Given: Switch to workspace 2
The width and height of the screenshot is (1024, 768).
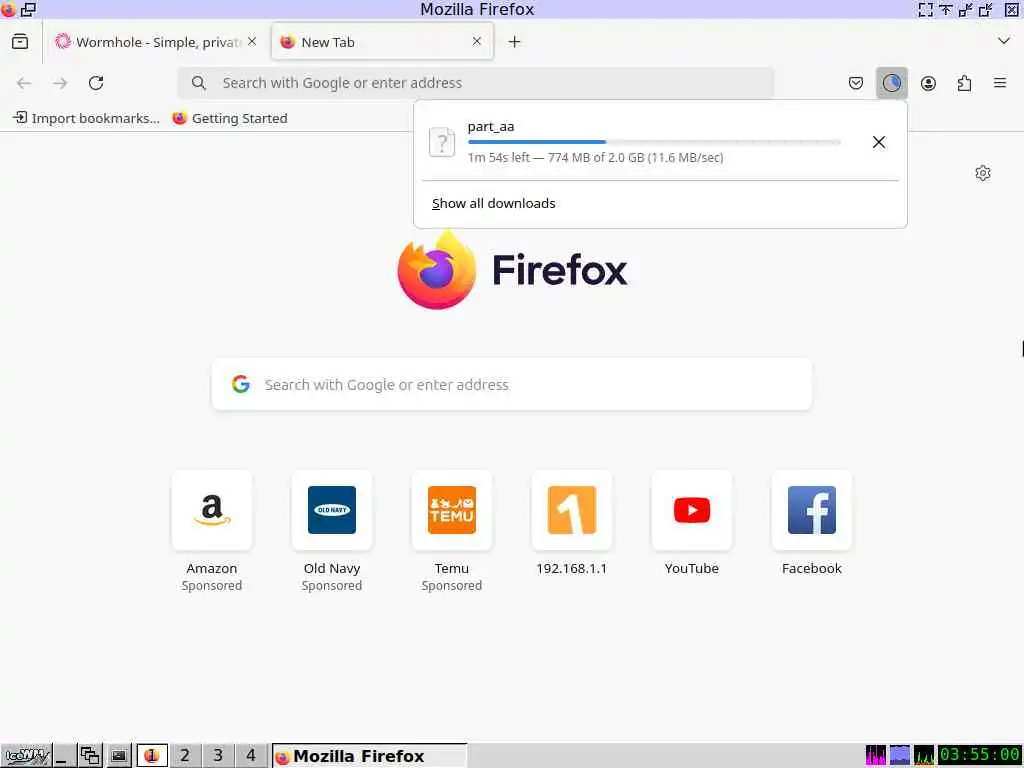Looking at the screenshot, I should point(185,756).
